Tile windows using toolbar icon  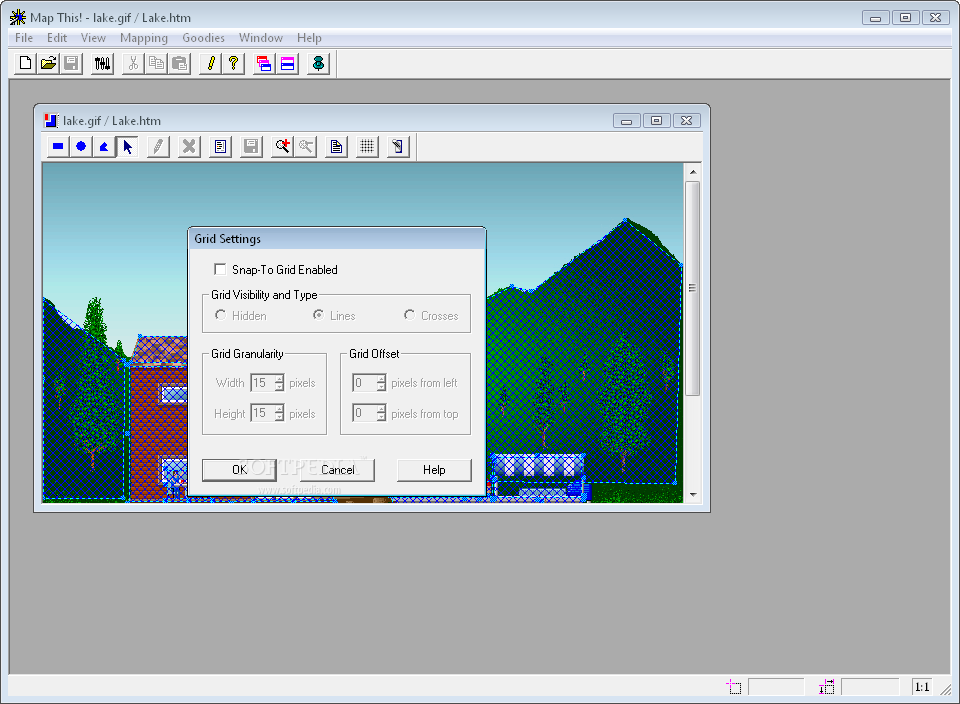tap(287, 64)
